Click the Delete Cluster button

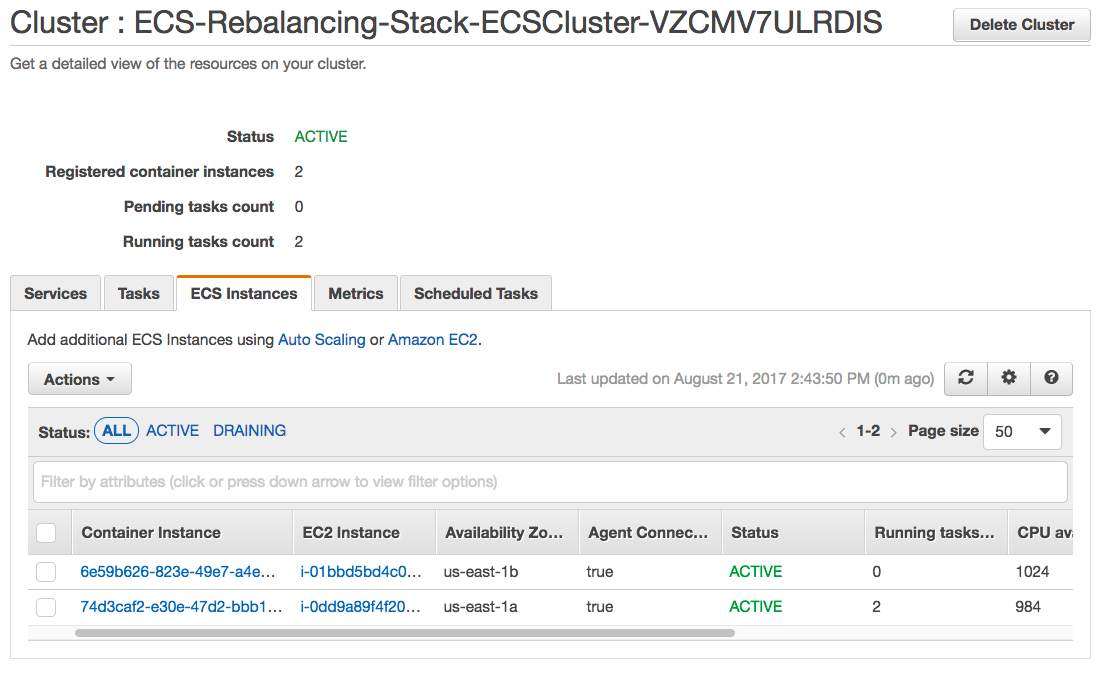click(1022, 25)
